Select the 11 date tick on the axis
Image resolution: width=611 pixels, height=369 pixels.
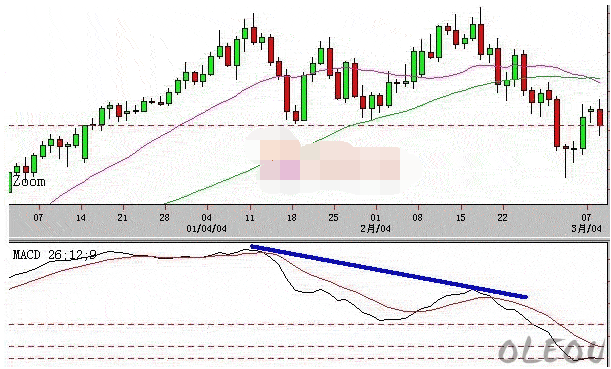250,217
